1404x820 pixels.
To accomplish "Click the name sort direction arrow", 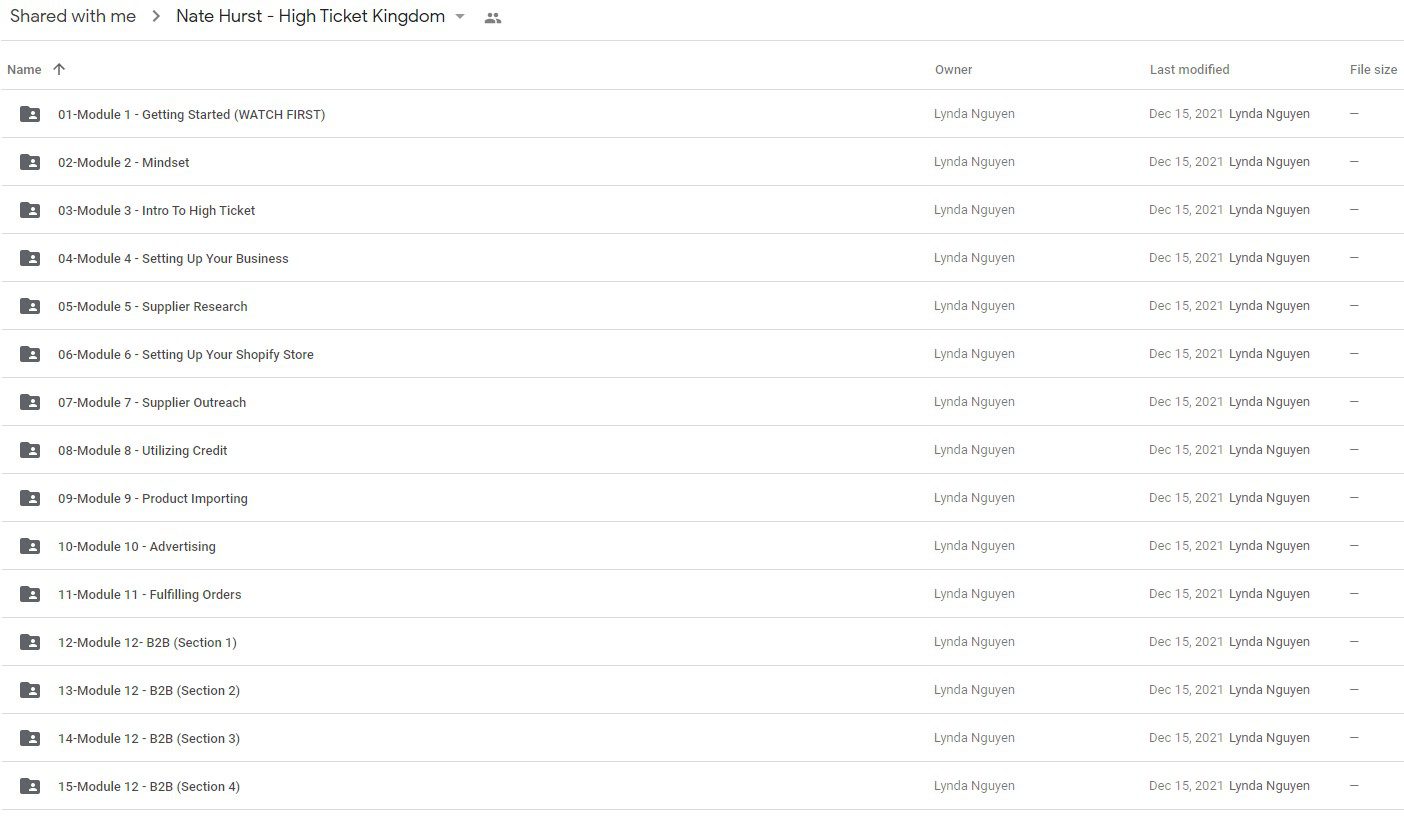I will (59, 69).
